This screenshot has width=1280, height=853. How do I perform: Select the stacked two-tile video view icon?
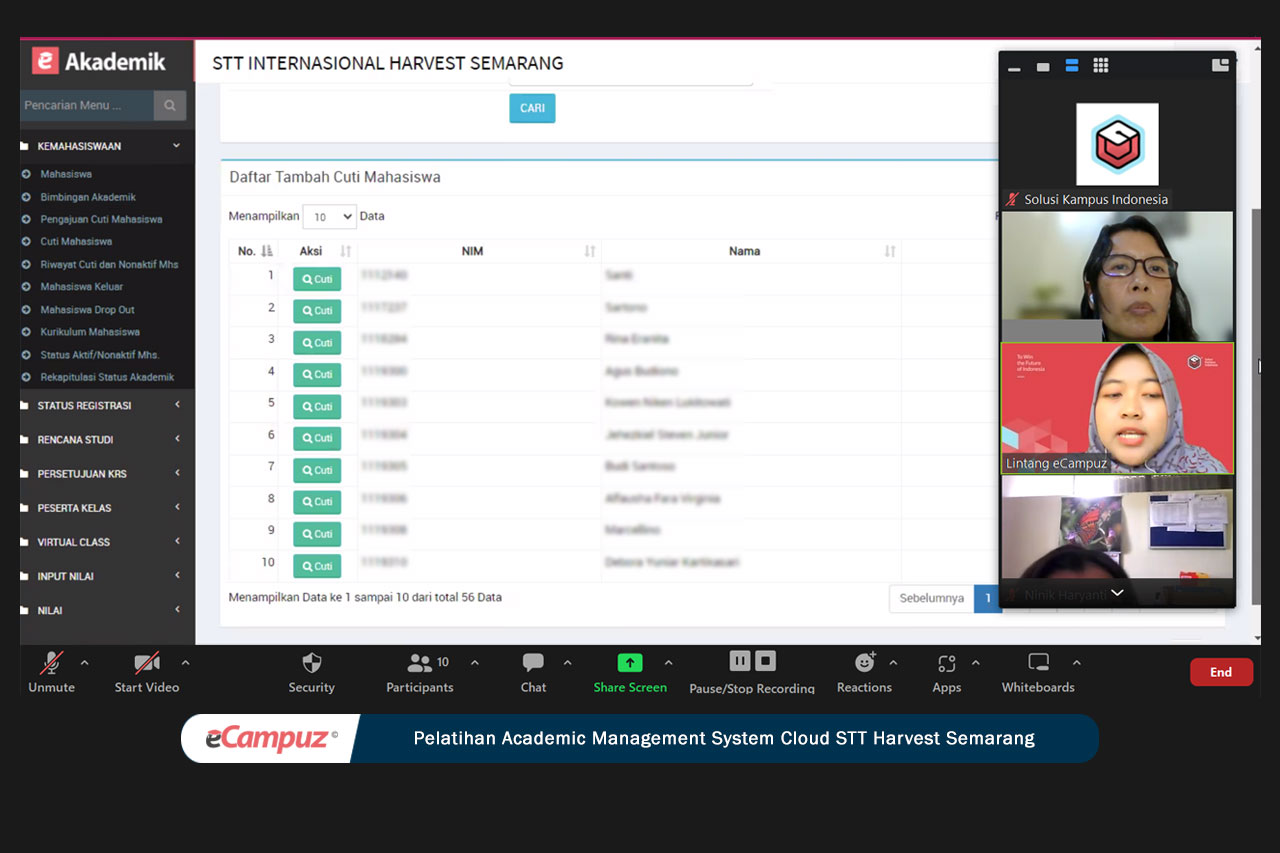click(1072, 66)
